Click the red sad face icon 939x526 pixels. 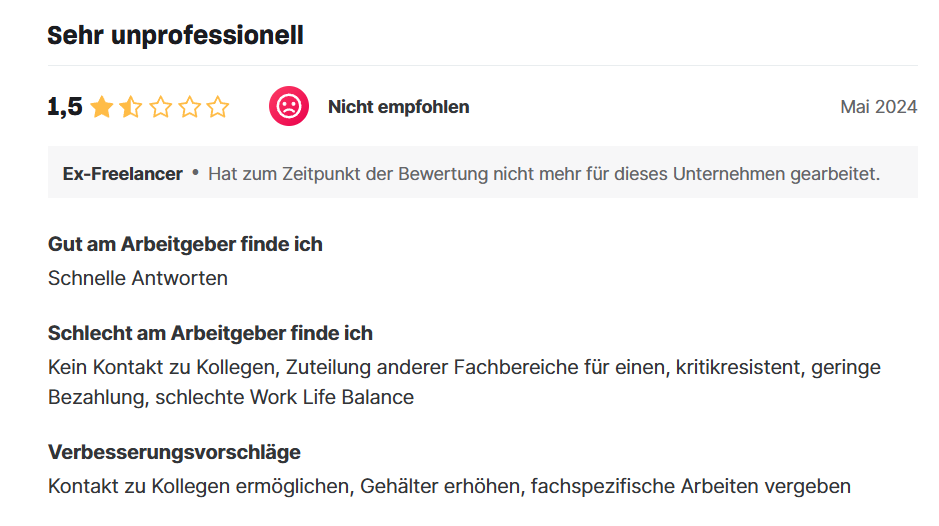coord(288,106)
